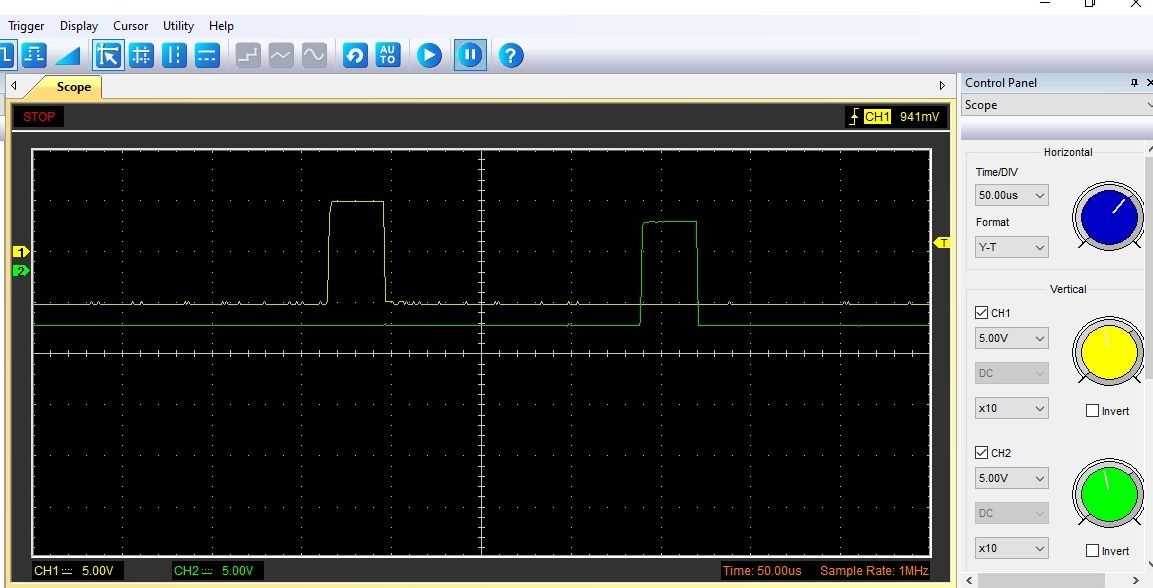This screenshot has height=588, width=1153.
Task: Click the refresh/reset arrow toolbar icon
Action: tap(355, 55)
